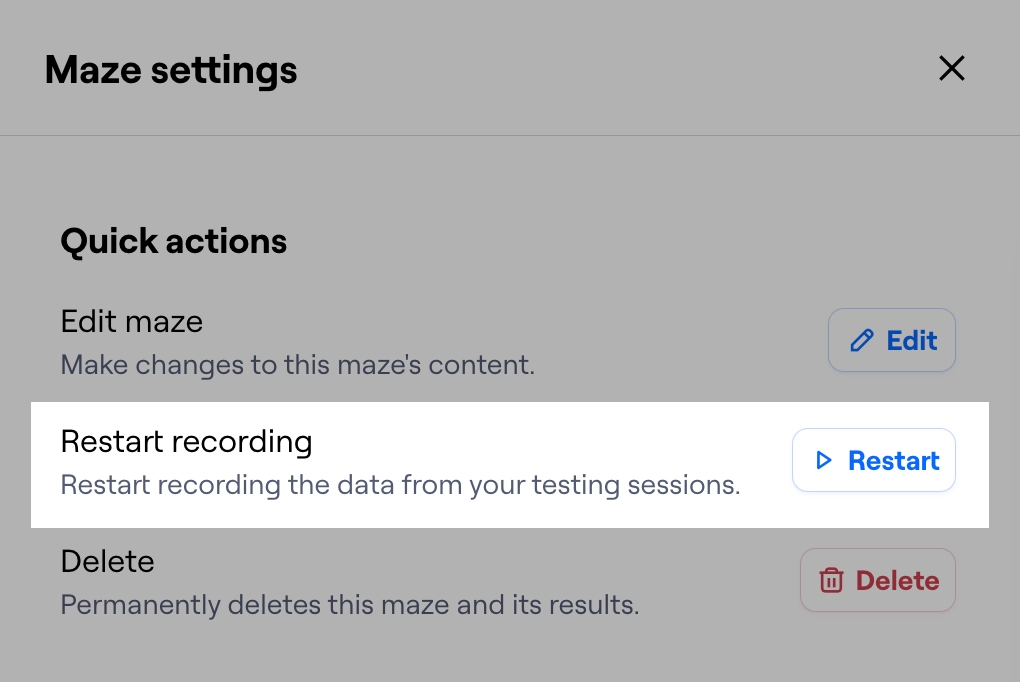The height and width of the screenshot is (682, 1020).
Task: Select the Edit maze label
Action: (131, 321)
